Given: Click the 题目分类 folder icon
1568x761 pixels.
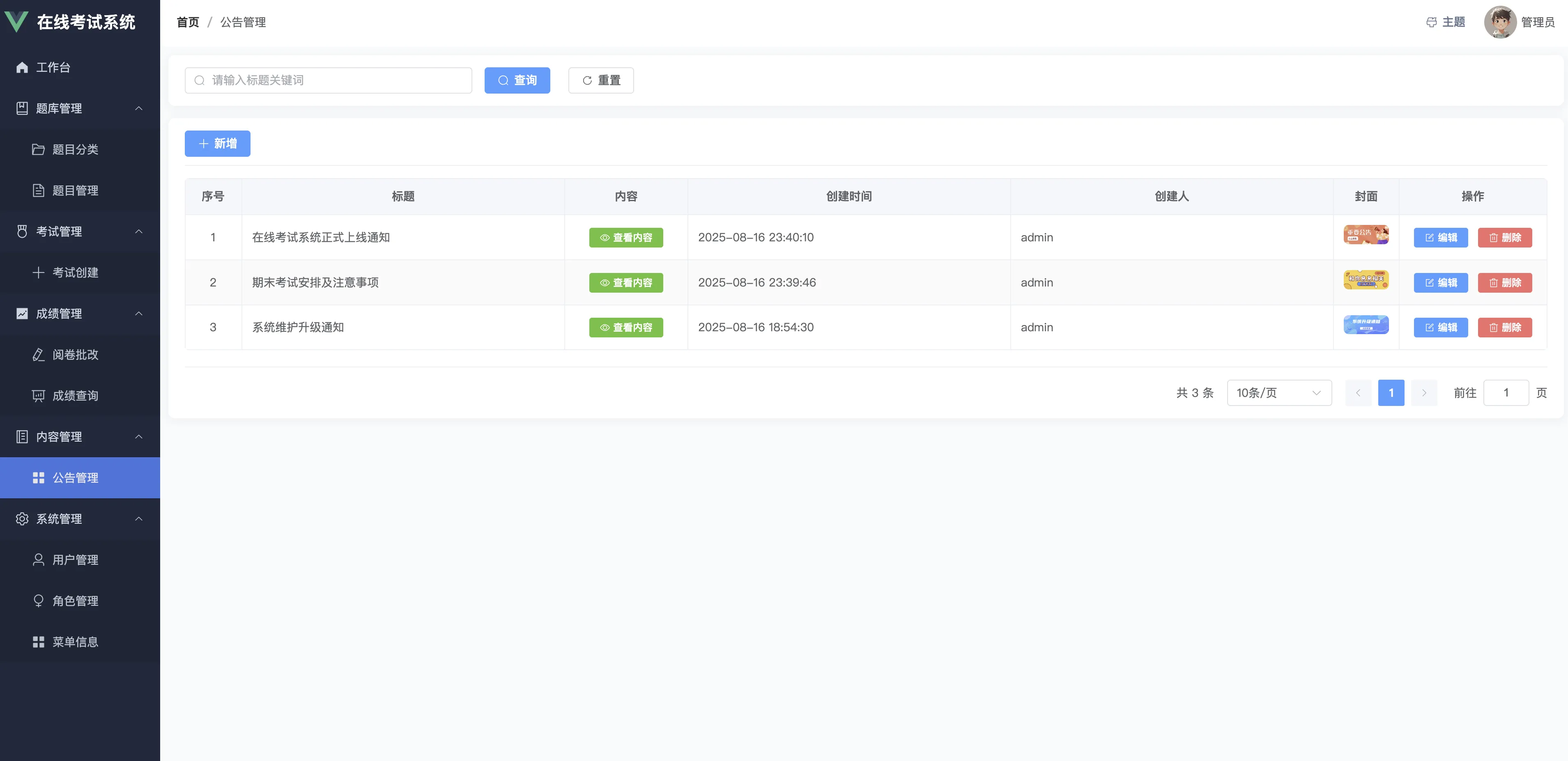Looking at the screenshot, I should click(x=38, y=150).
